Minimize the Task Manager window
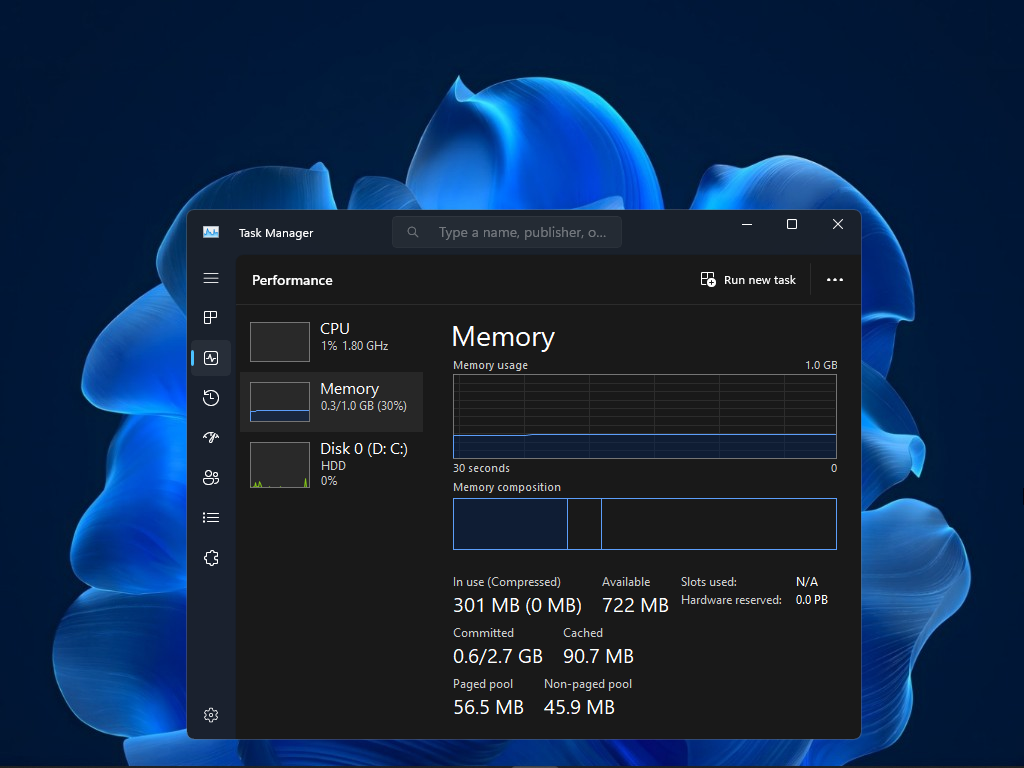This screenshot has width=1024, height=768. pos(747,224)
